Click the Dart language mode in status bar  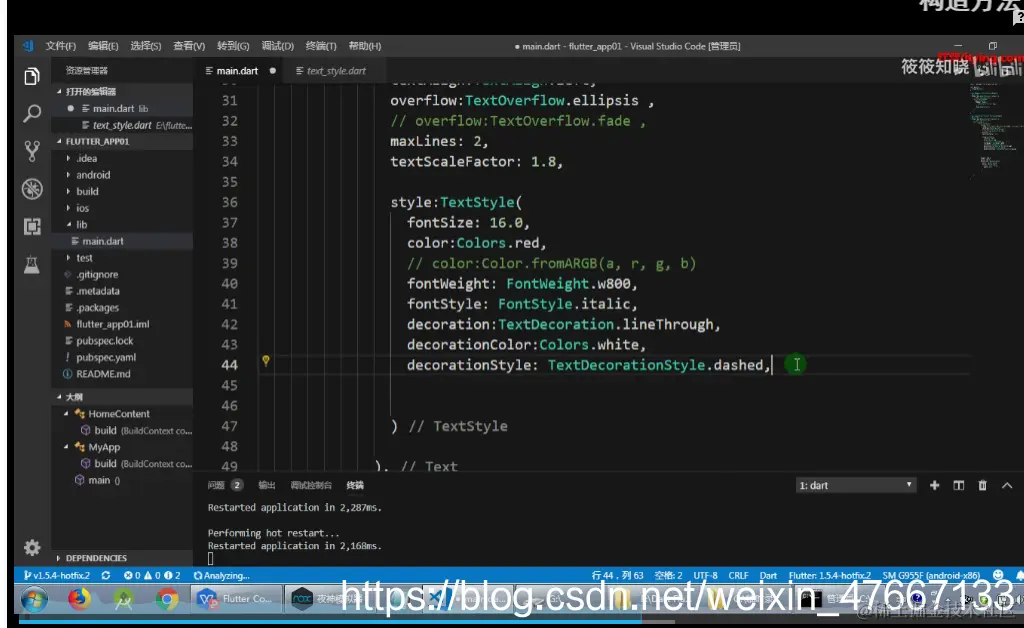coord(768,575)
